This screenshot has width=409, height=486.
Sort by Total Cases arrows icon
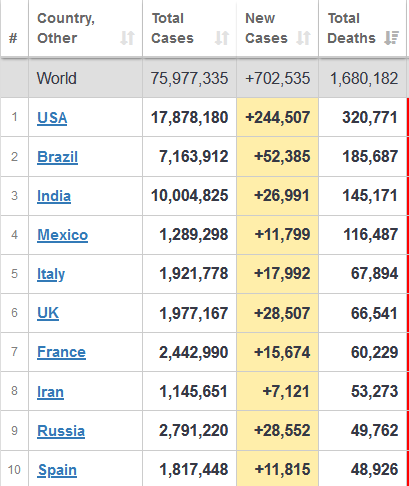click(222, 38)
